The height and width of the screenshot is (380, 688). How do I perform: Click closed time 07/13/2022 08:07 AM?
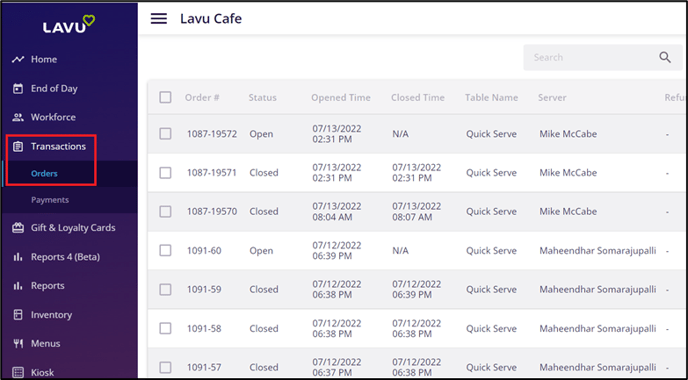pyautogui.click(x=416, y=212)
